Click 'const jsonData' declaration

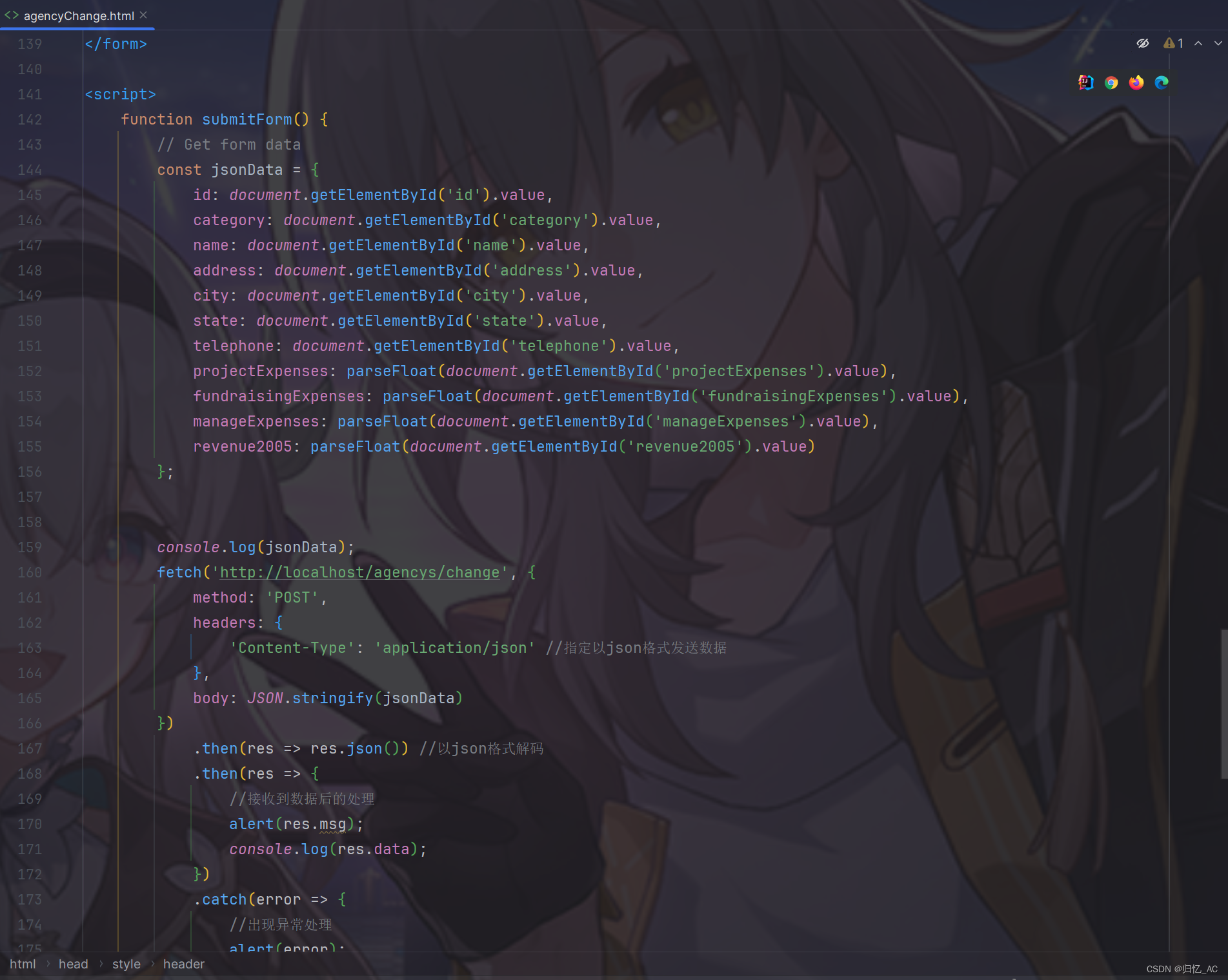click(220, 170)
